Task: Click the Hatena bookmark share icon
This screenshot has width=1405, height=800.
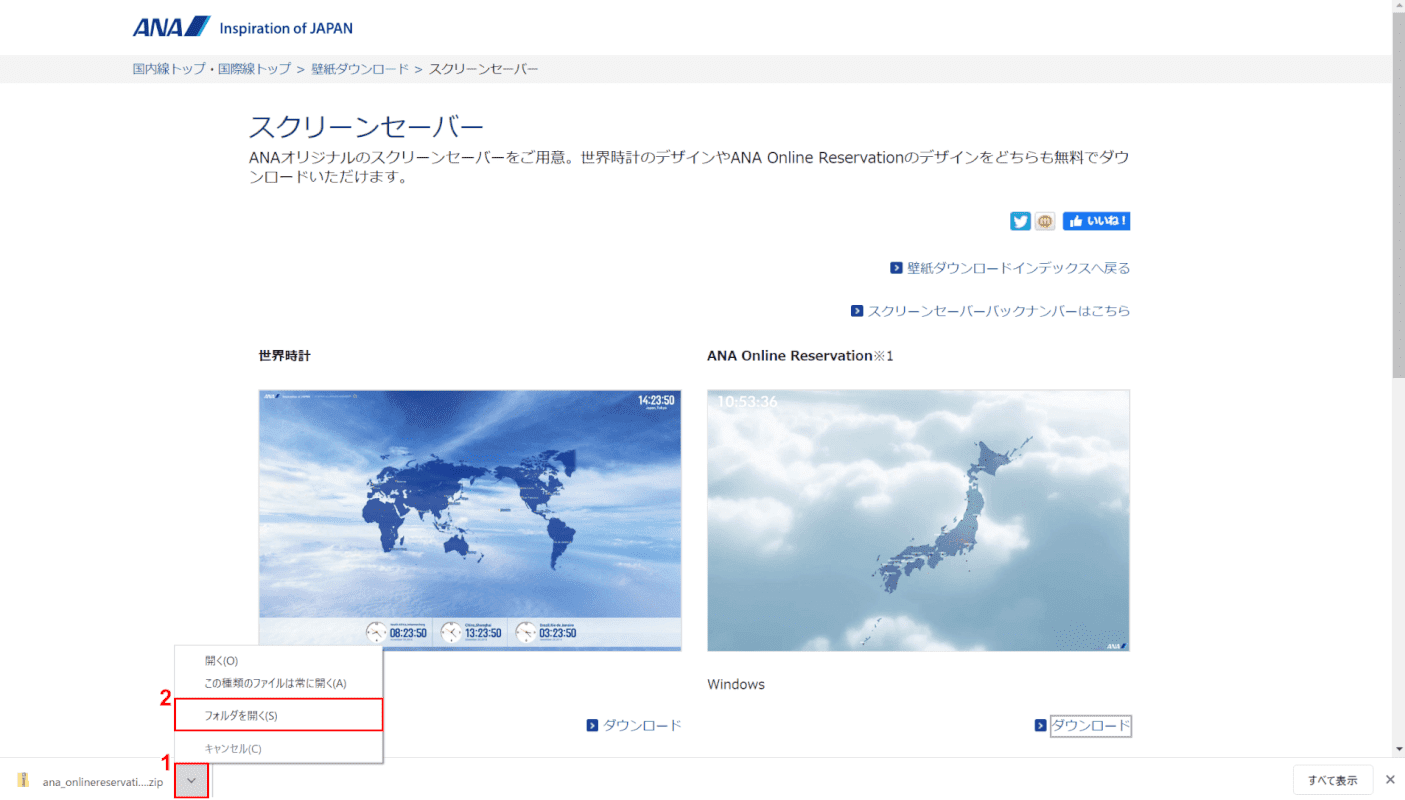Action: coord(1045,221)
